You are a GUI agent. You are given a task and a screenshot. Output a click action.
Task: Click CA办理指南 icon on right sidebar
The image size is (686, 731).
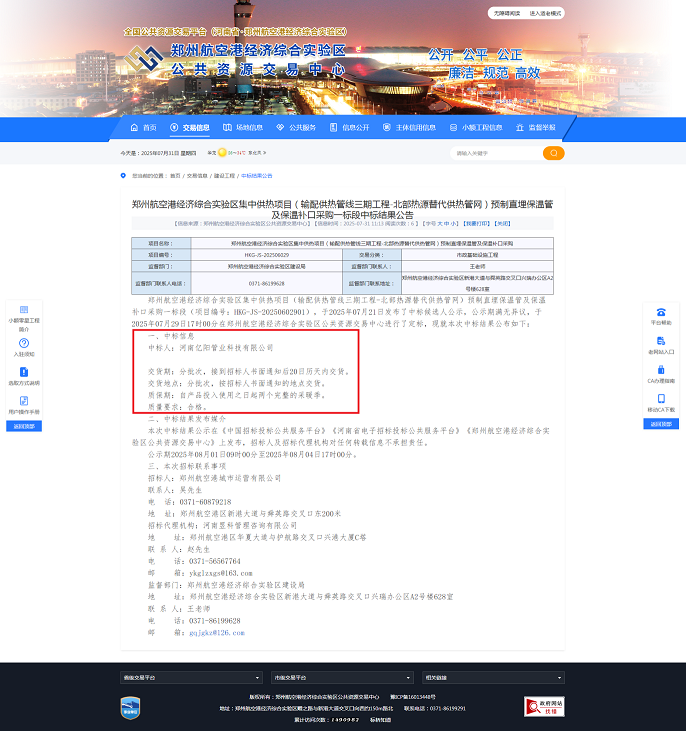[661, 373]
